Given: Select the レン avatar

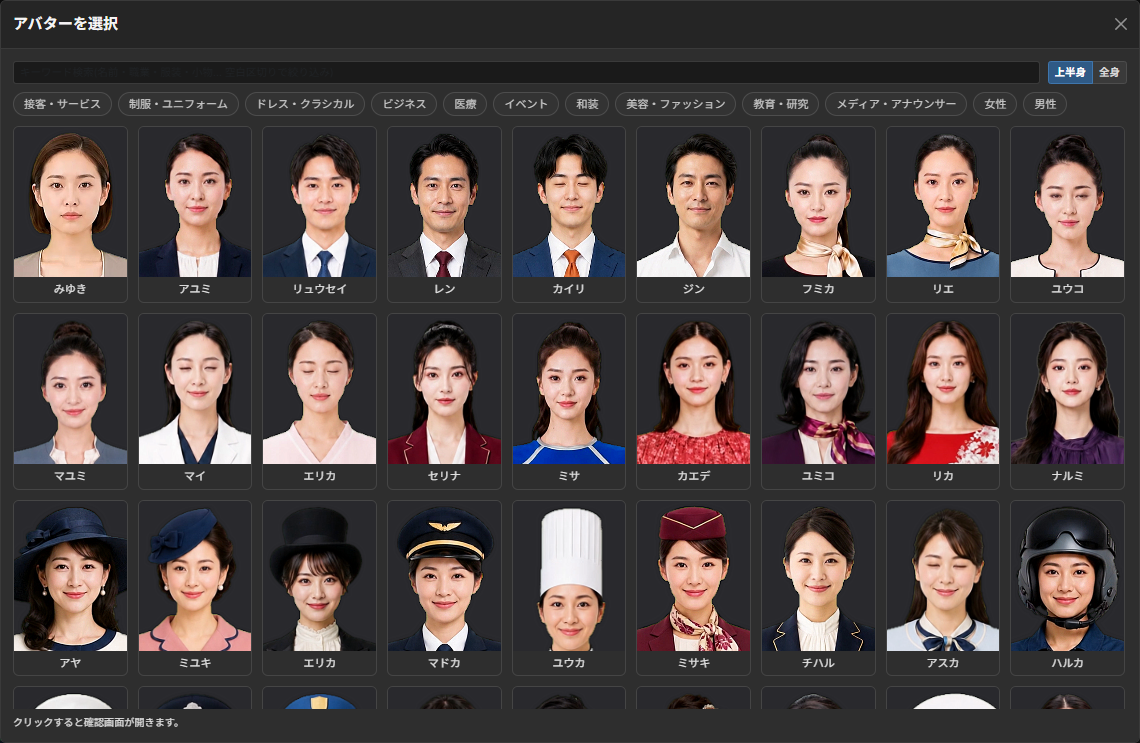Looking at the screenshot, I should pos(444,214).
